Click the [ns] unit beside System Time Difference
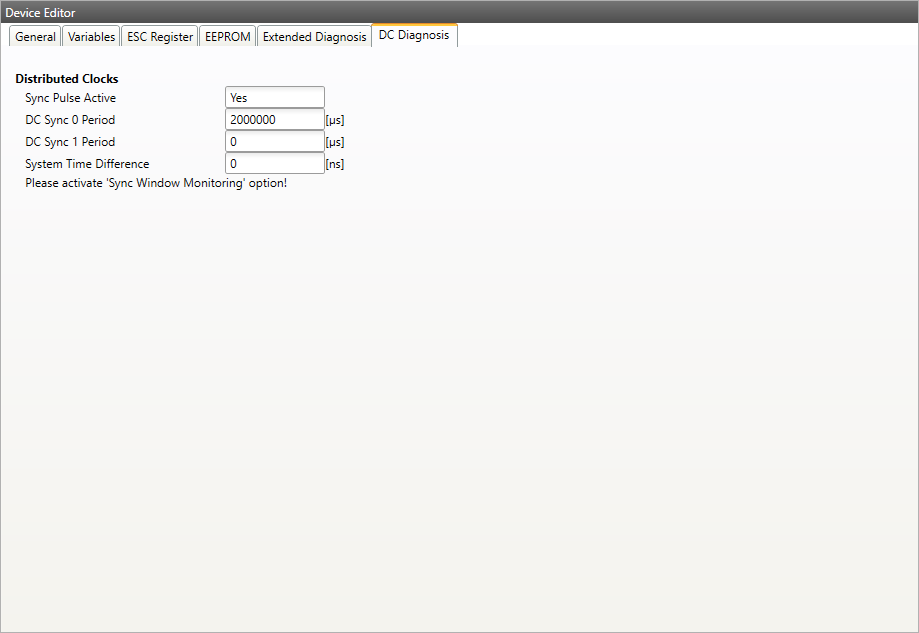 pyautogui.click(x=335, y=164)
